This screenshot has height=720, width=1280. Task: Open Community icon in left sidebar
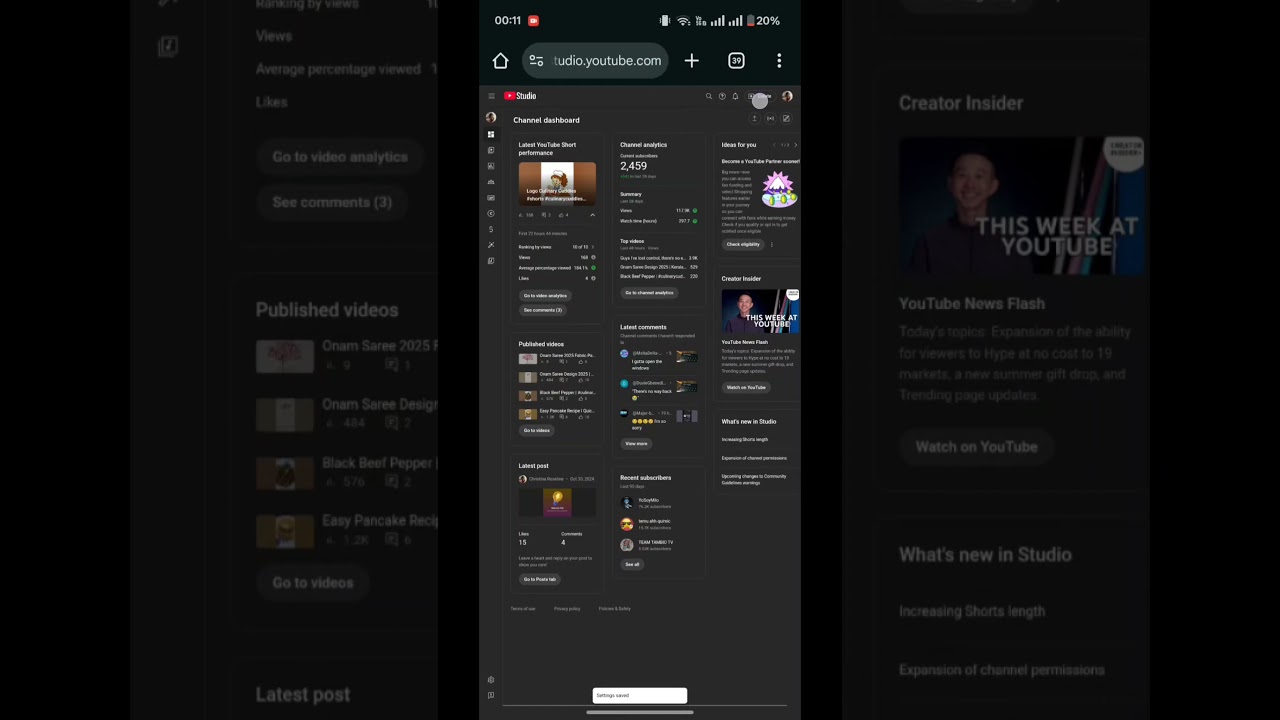point(491,182)
